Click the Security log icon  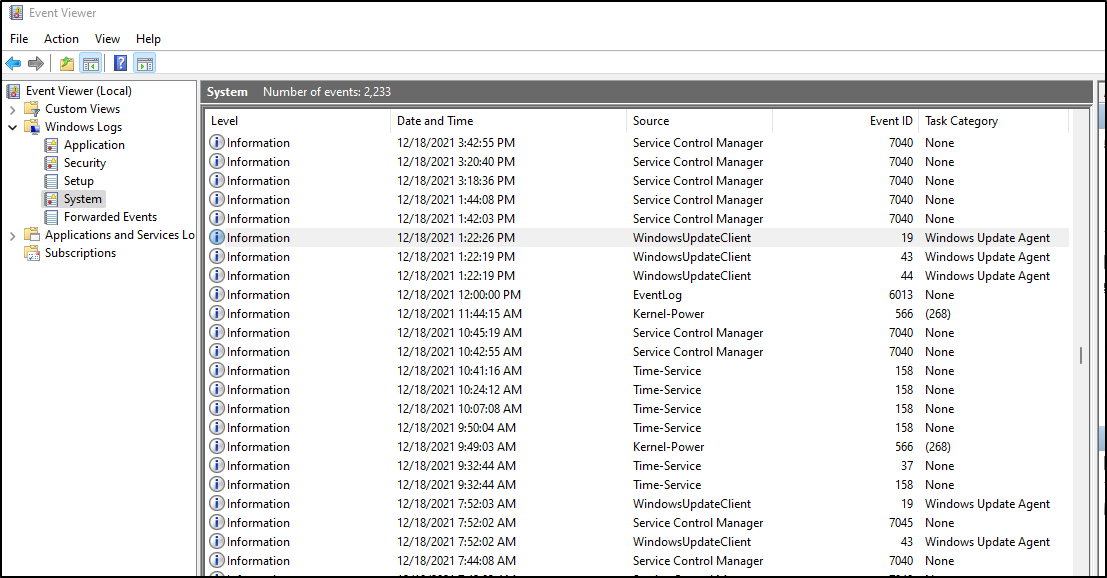[51, 163]
